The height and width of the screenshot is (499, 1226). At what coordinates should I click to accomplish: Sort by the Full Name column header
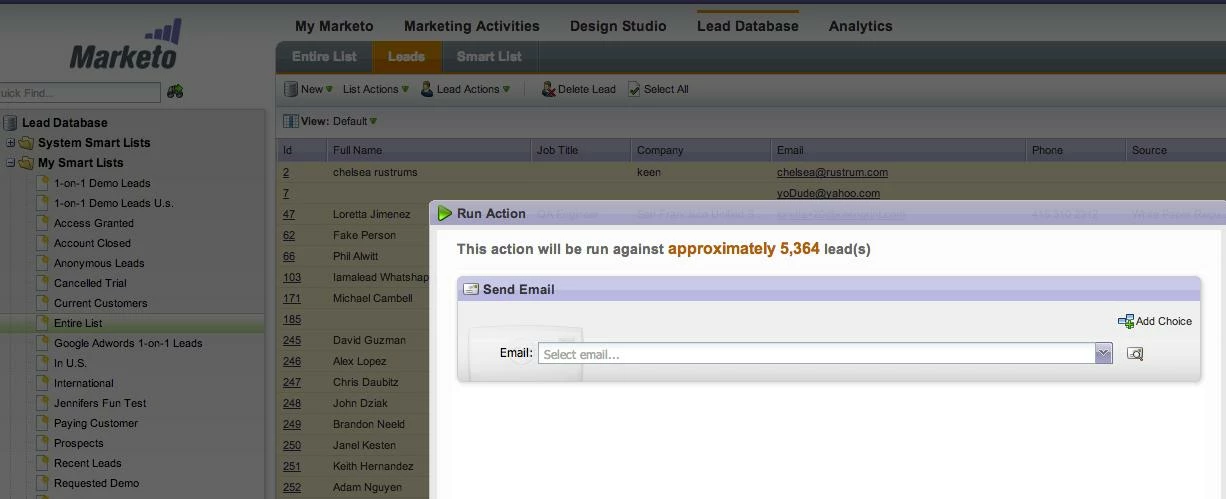click(x=429, y=150)
